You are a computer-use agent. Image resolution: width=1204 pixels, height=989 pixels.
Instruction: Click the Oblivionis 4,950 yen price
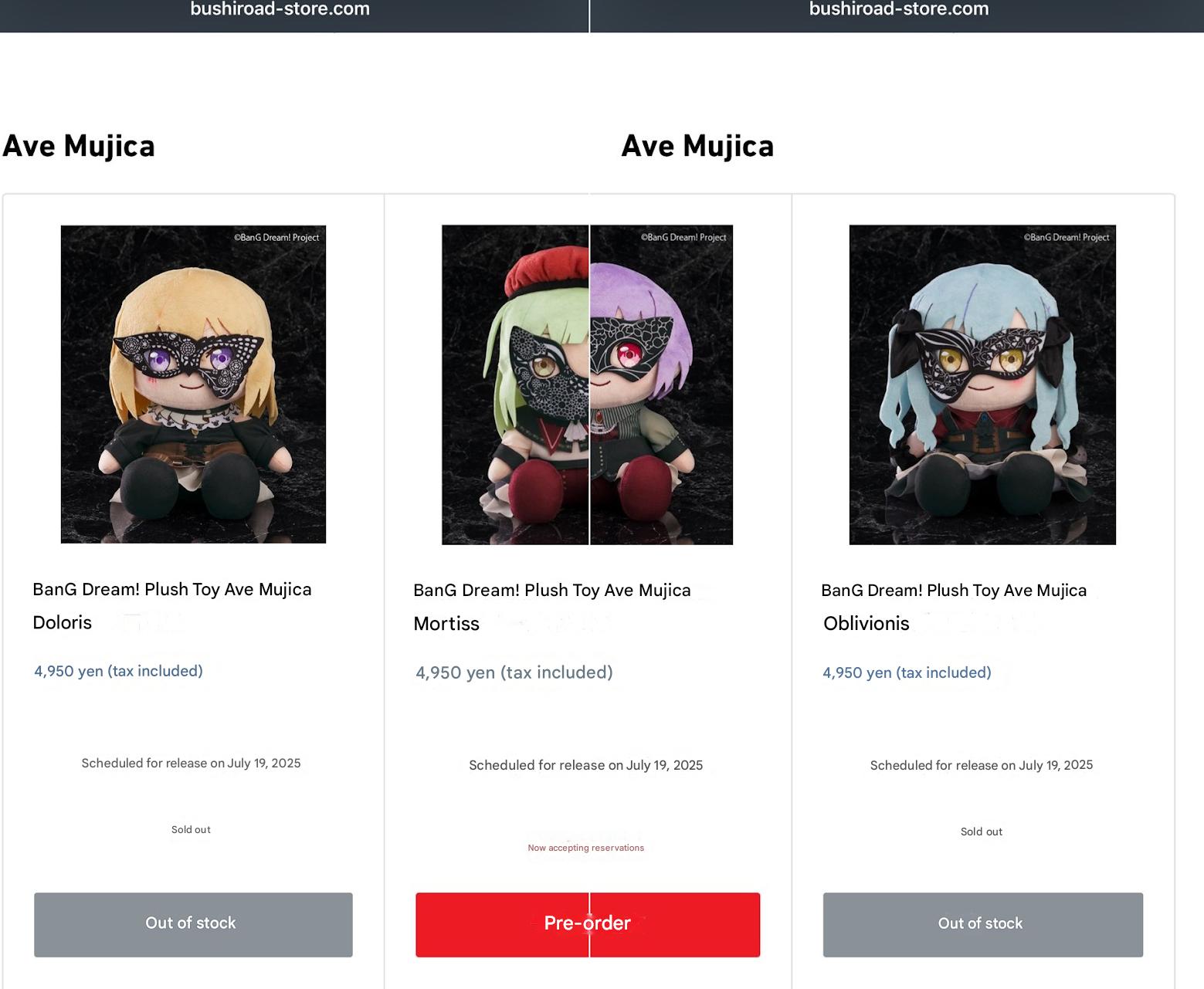point(907,672)
